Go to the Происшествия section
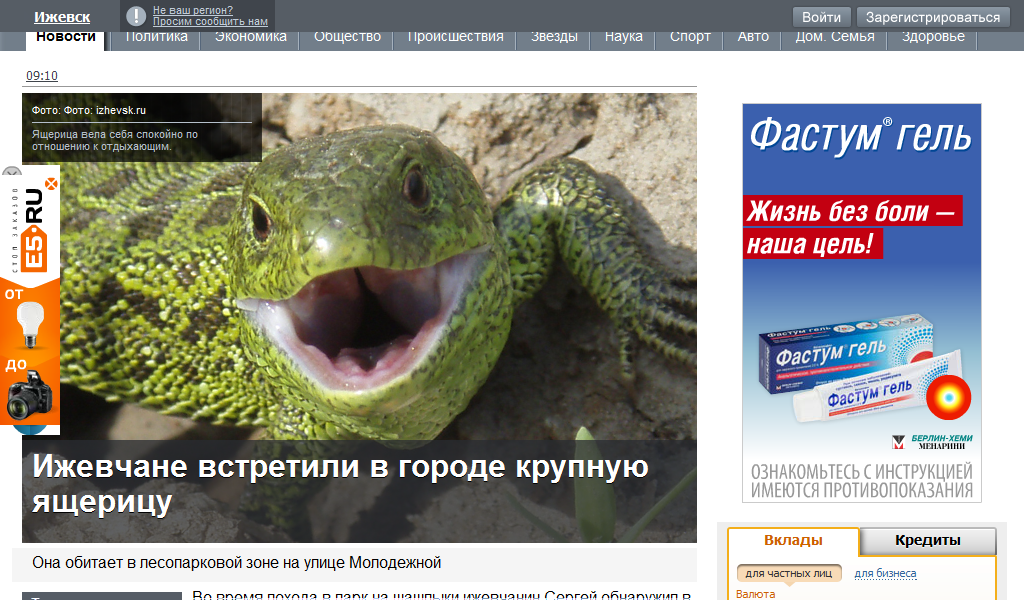The width and height of the screenshot is (1024, 600). [x=455, y=37]
